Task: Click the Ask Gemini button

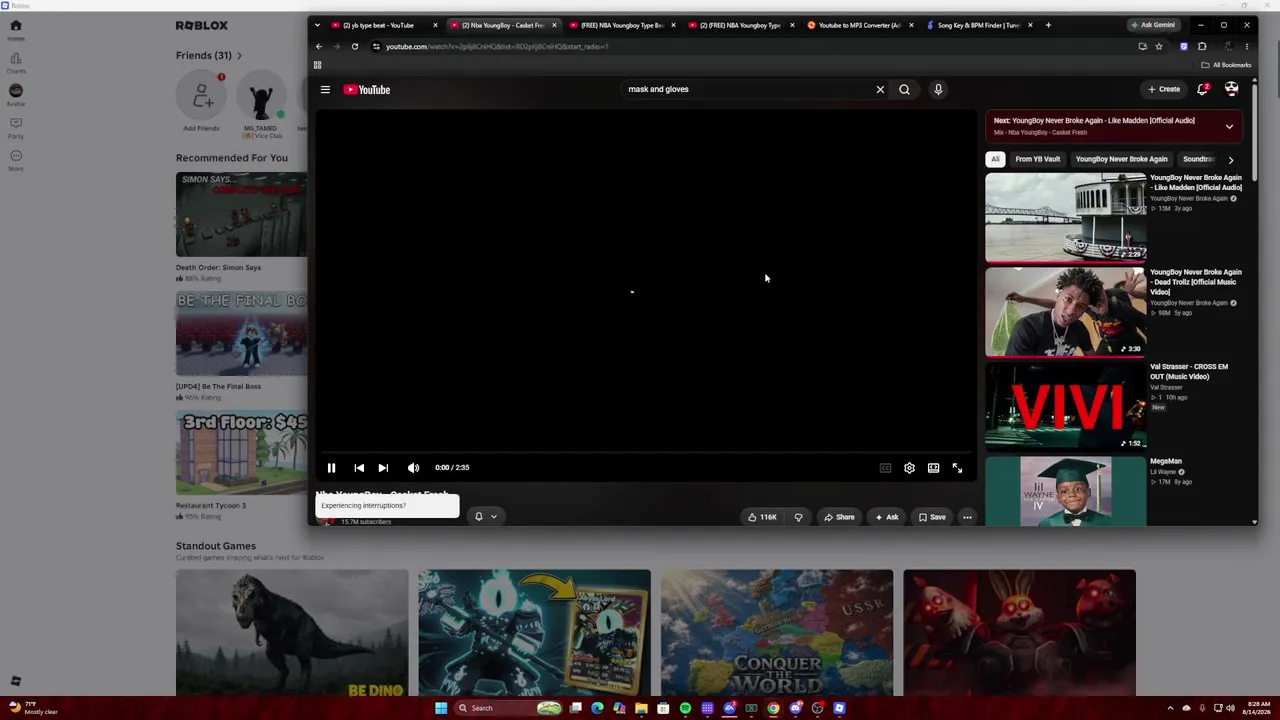Action: tap(1152, 25)
